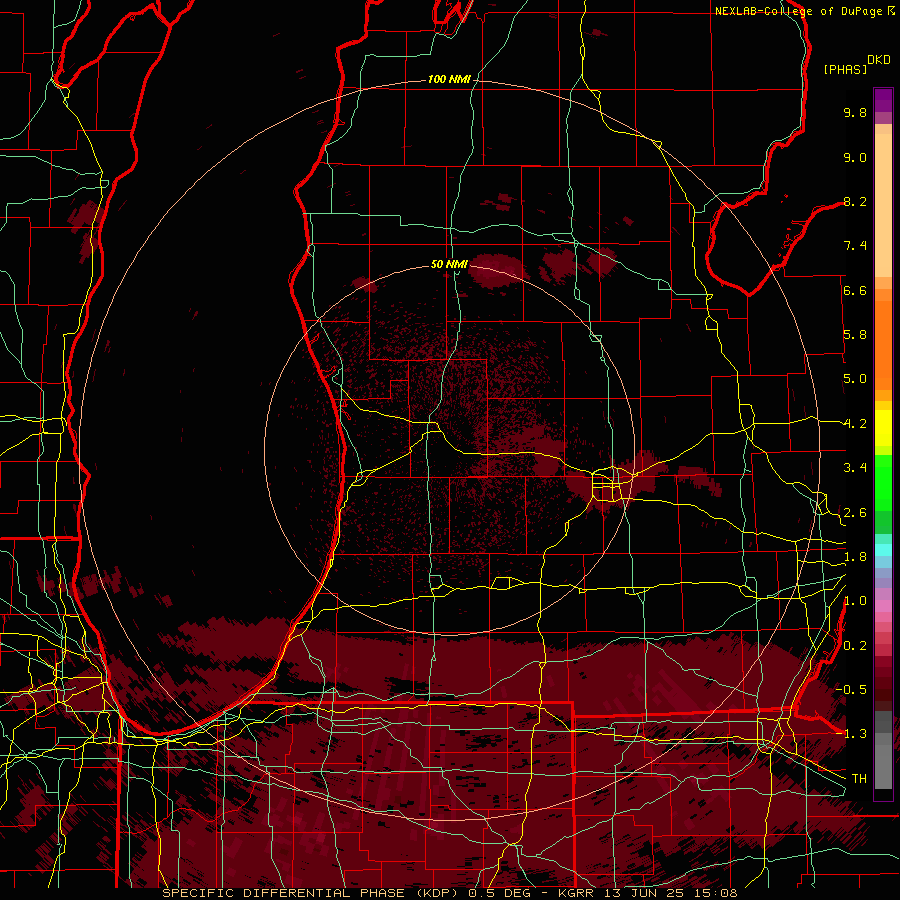The image size is (900, 900).
Task: Click the 7.4 value on the color scale
Action: (855, 246)
